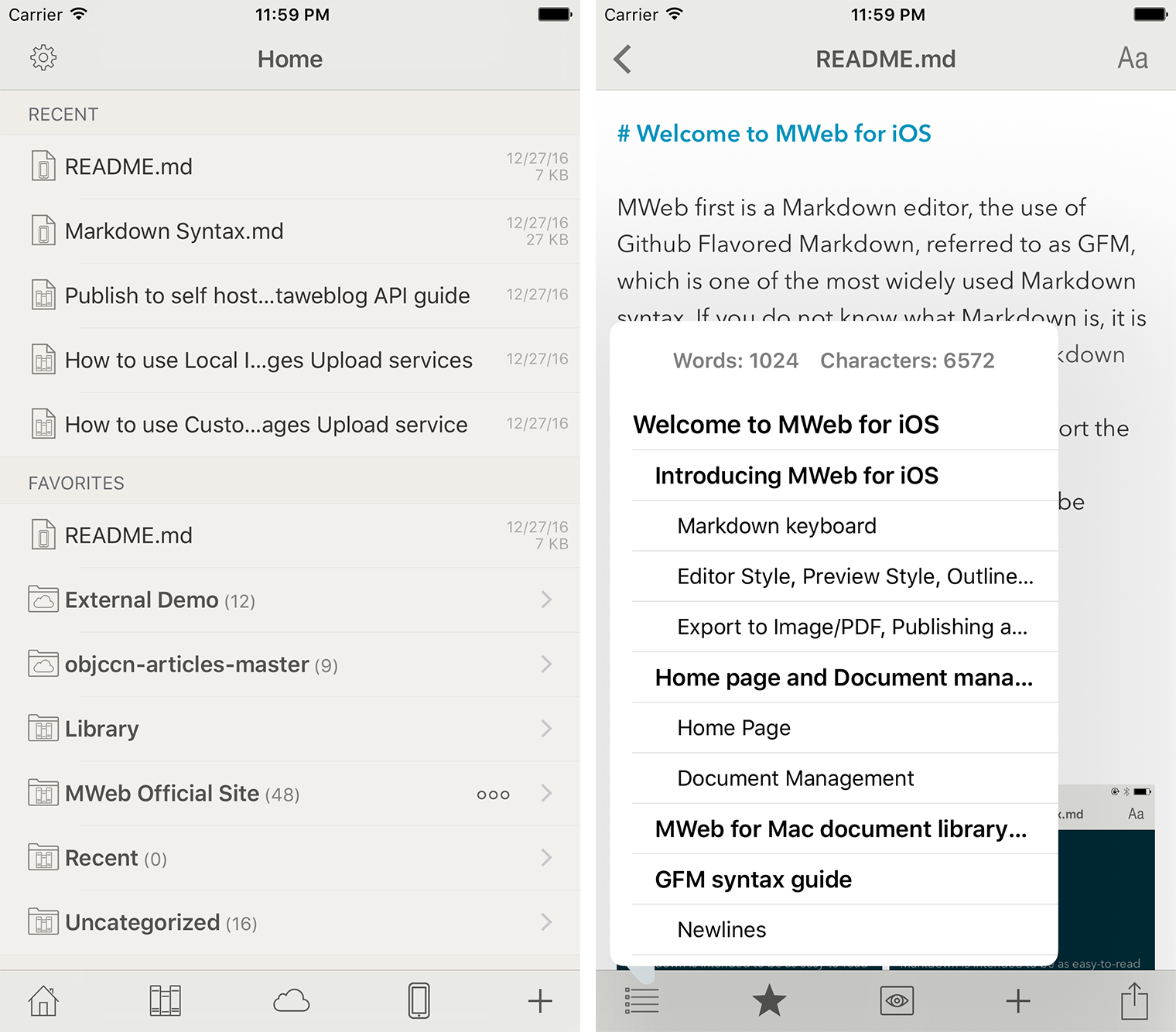Open the library books tab

point(165,1001)
